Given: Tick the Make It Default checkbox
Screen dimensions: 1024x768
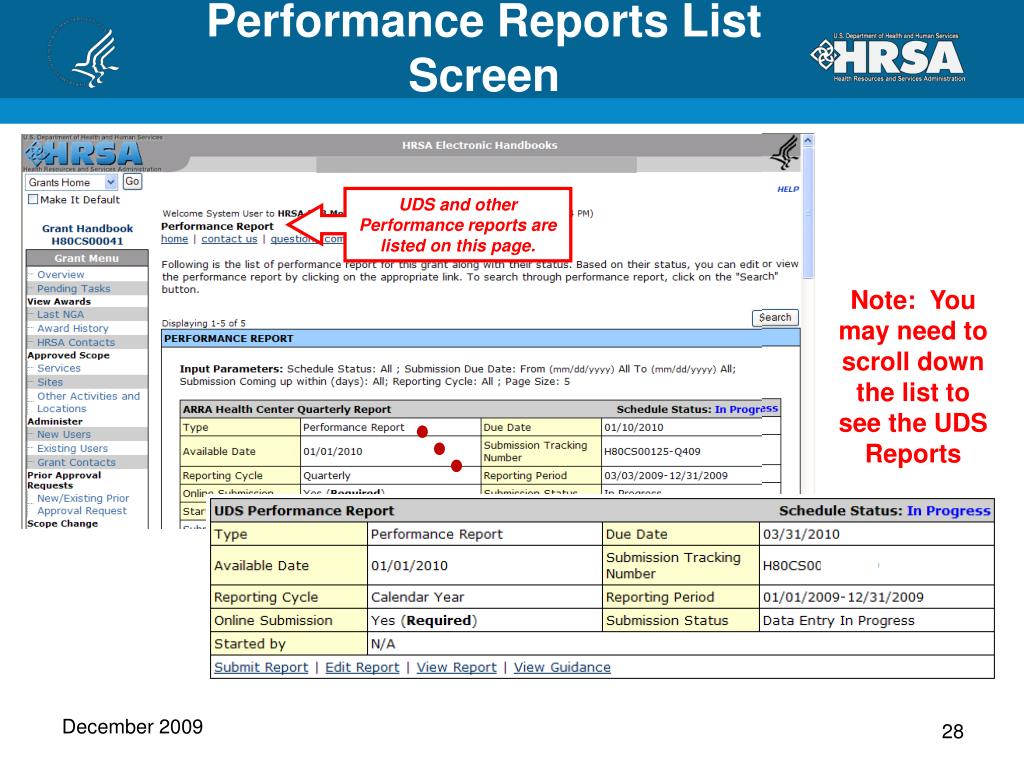Looking at the screenshot, I should (33, 199).
